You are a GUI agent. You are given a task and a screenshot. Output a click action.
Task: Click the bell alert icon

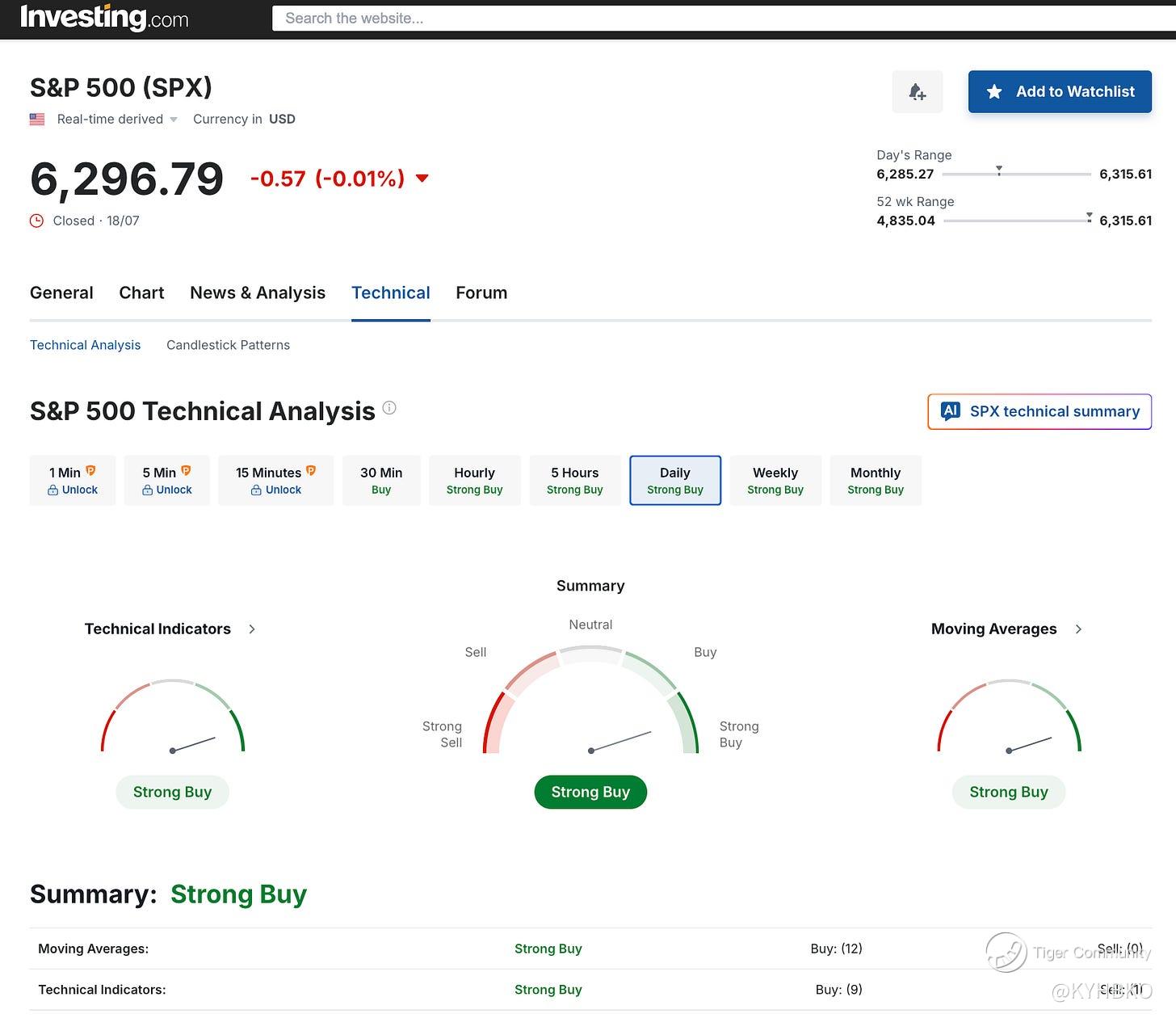(917, 92)
